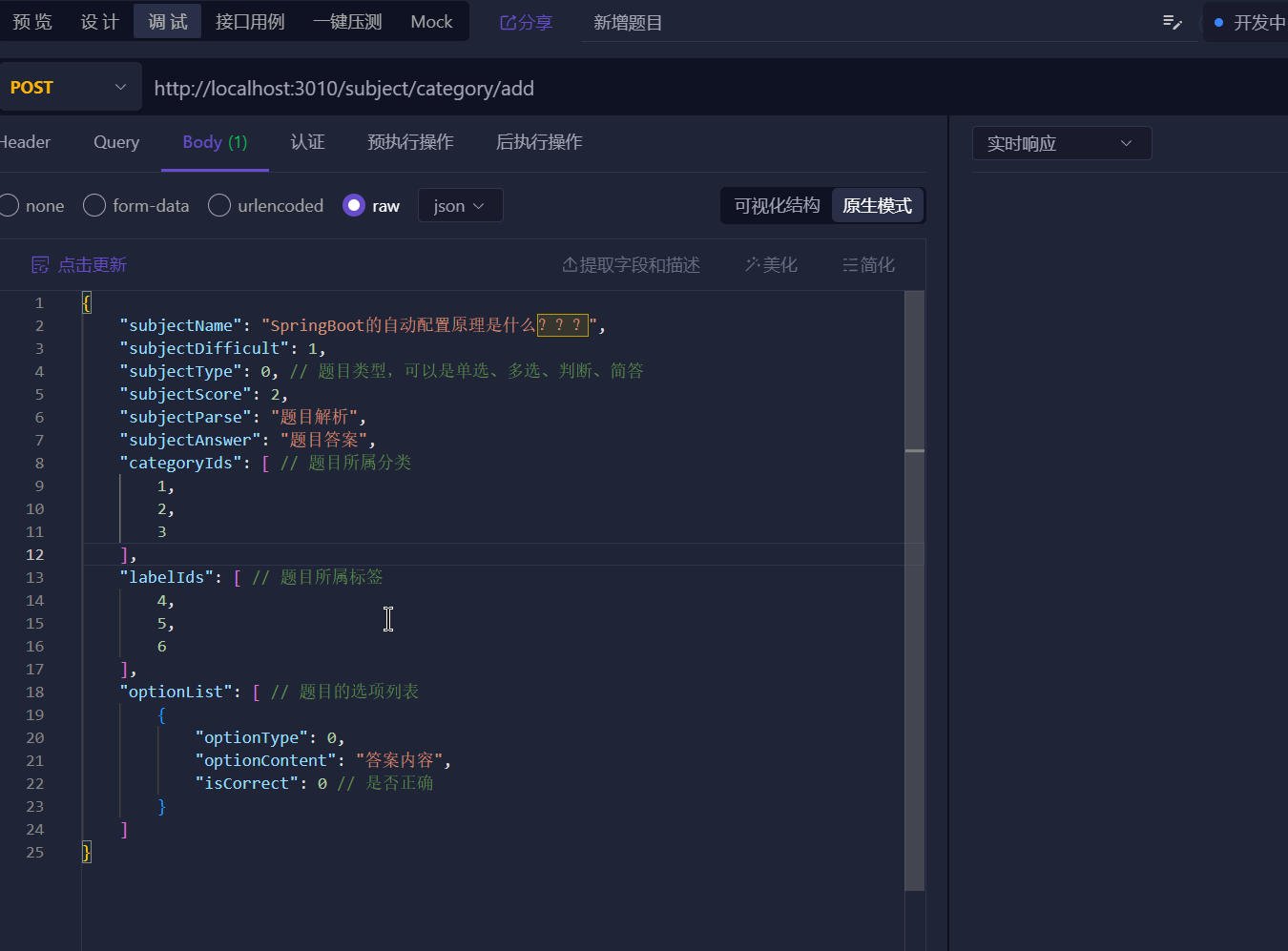Click the "答案内容" string value
This screenshot has height=951, width=1288.
(x=399, y=760)
